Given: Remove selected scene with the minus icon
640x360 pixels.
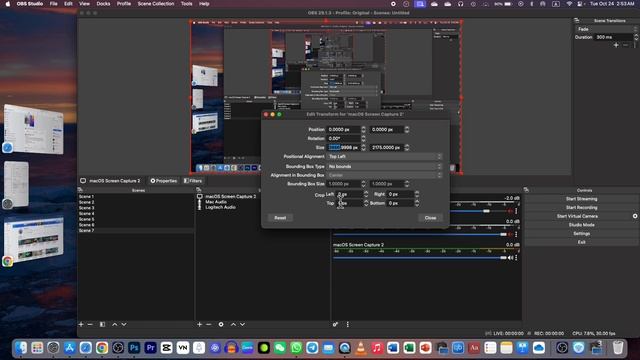Looking at the screenshot, I should click(x=90, y=324).
